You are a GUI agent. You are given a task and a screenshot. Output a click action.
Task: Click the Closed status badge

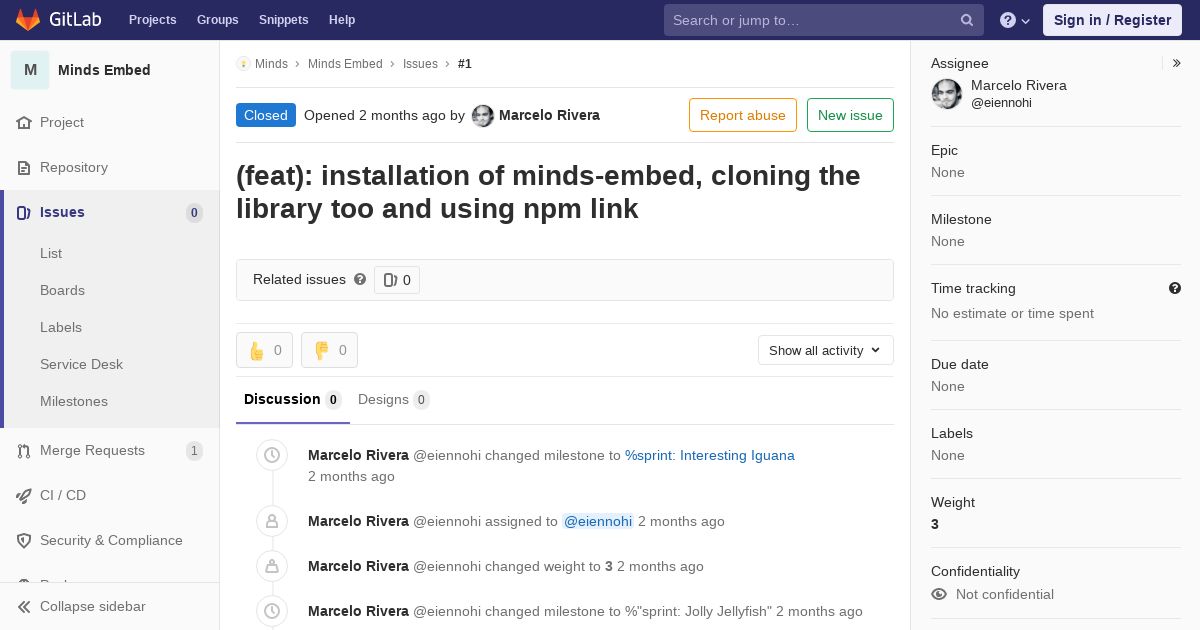pyautogui.click(x=266, y=115)
